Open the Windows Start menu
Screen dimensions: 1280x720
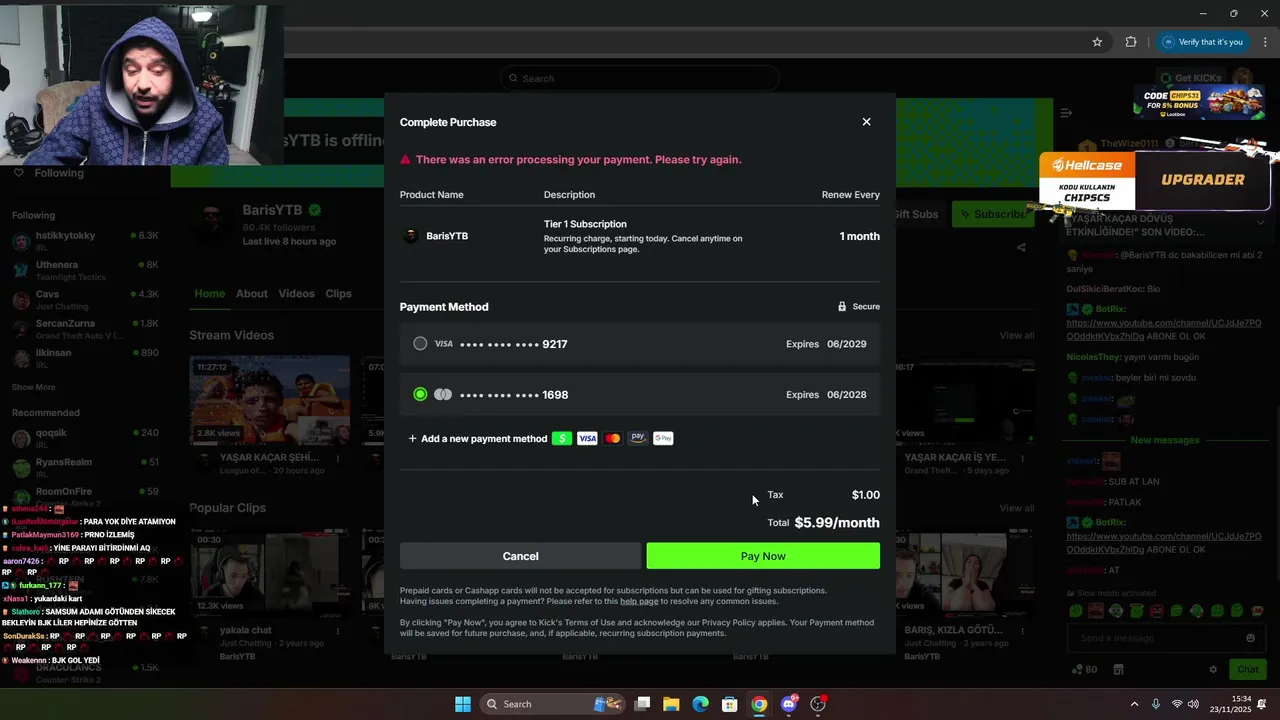[x=463, y=704]
